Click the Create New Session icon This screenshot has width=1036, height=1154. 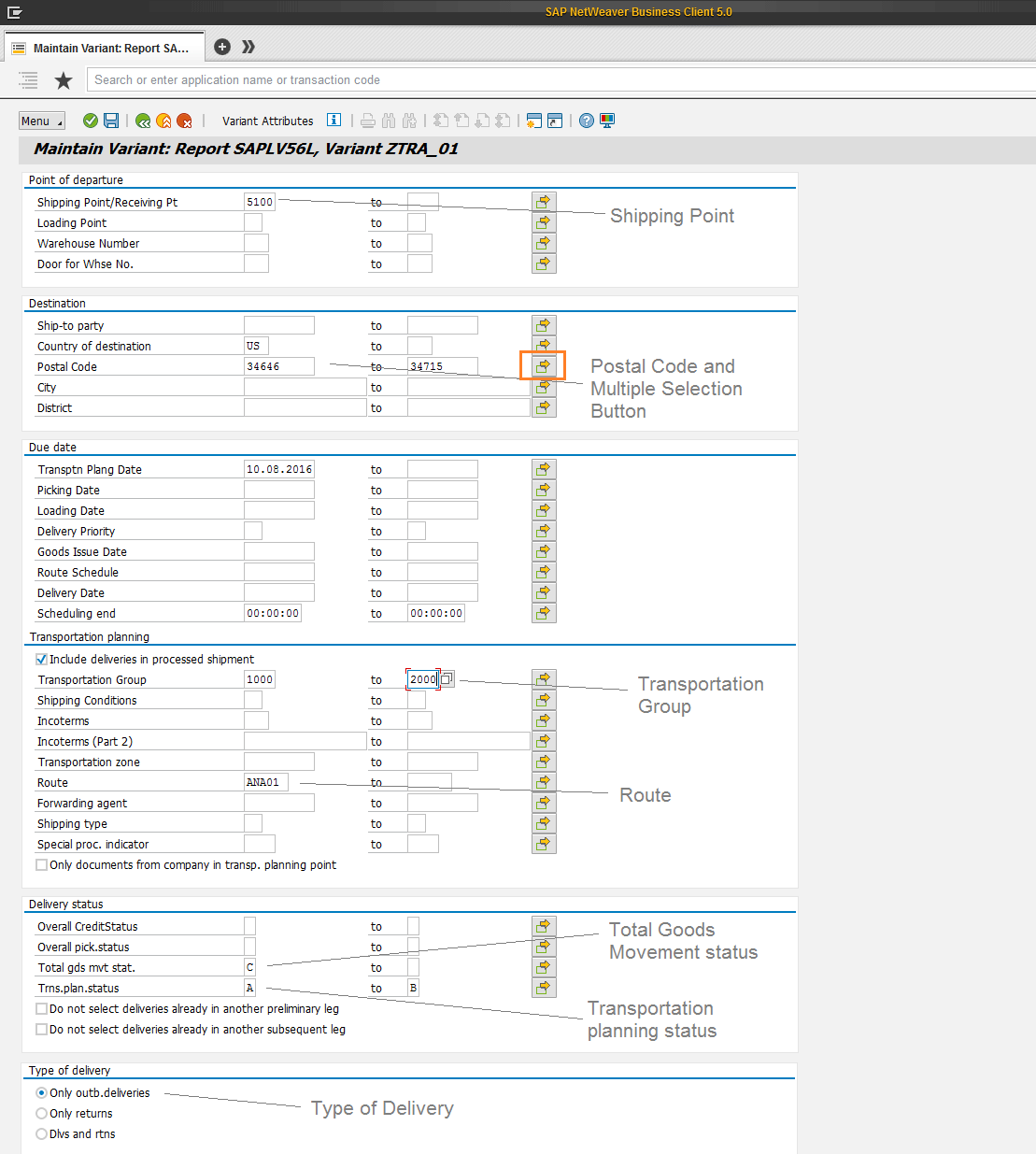(534, 121)
